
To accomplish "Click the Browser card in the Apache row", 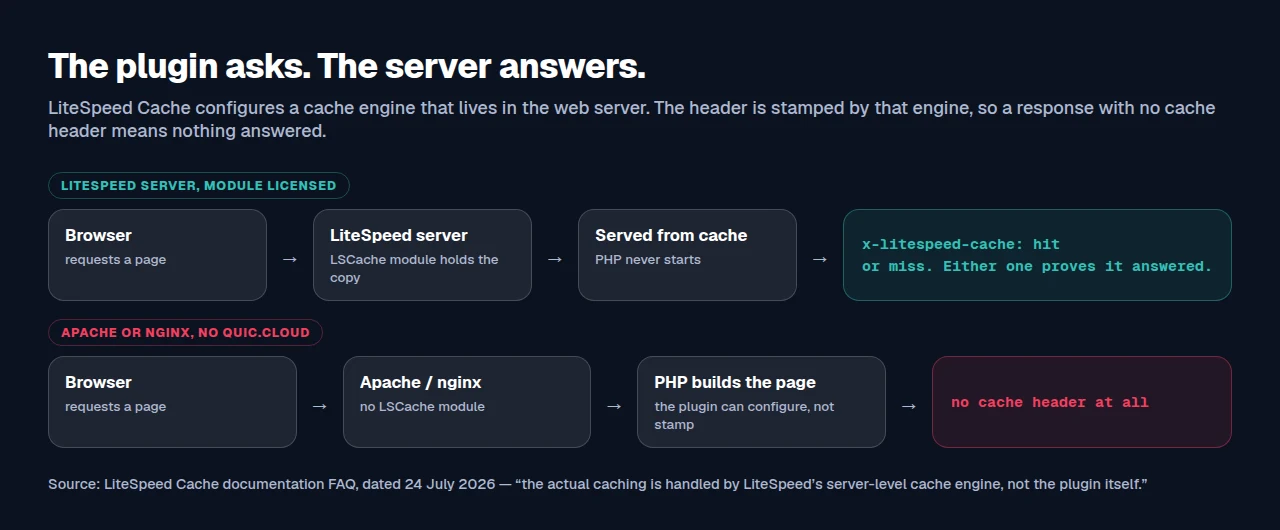I will click(x=172, y=402).
